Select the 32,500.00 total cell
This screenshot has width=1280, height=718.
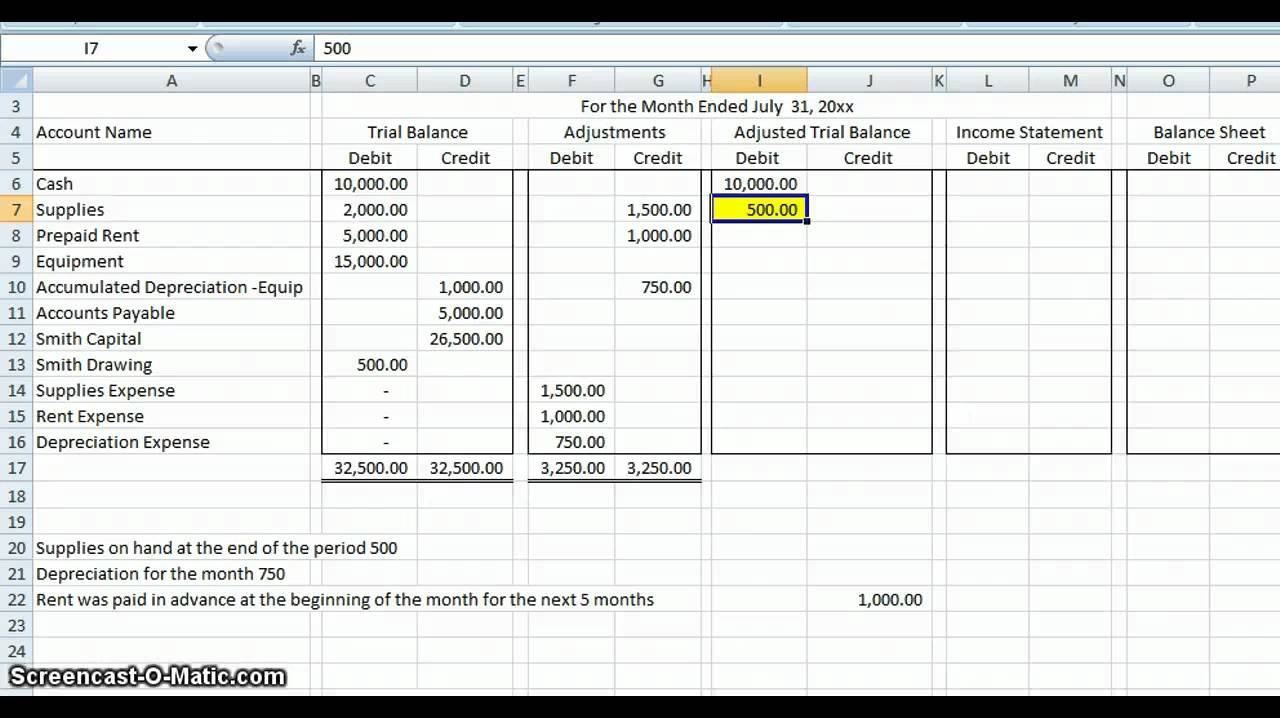click(x=370, y=467)
